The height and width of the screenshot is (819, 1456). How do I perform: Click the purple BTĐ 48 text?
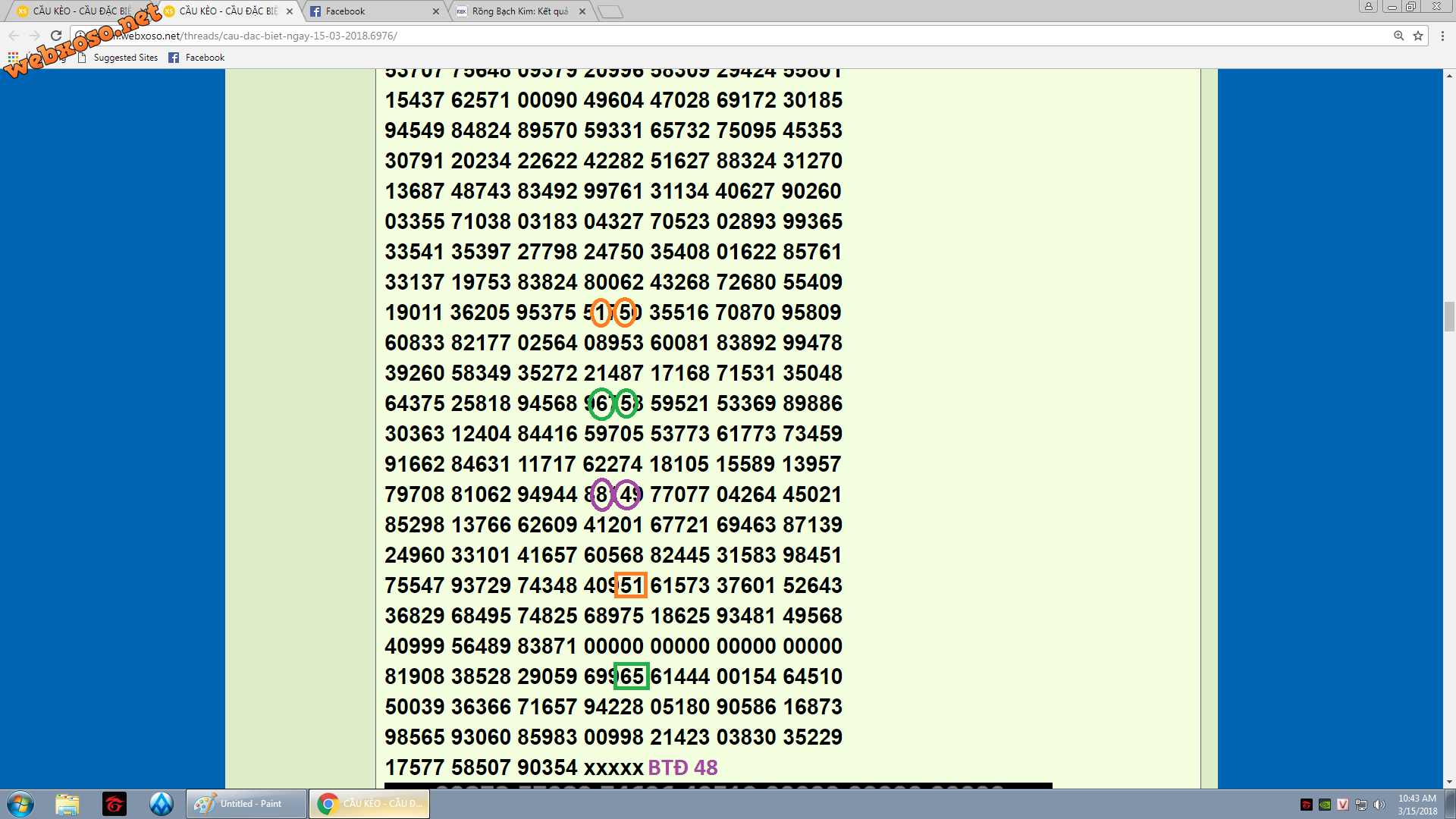pyautogui.click(x=682, y=767)
